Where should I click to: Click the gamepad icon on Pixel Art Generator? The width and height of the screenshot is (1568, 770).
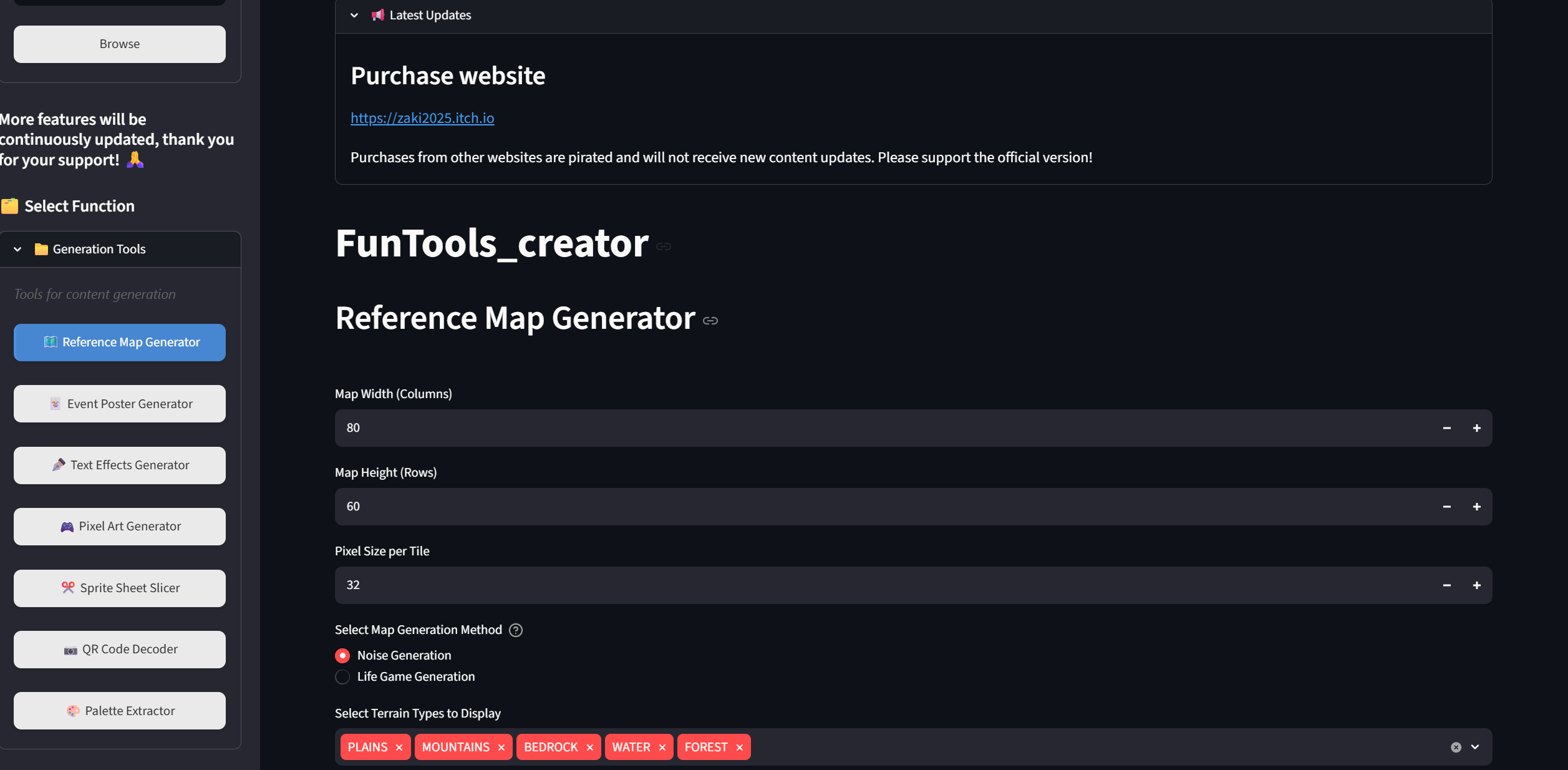pyautogui.click(x=67, y=527)
